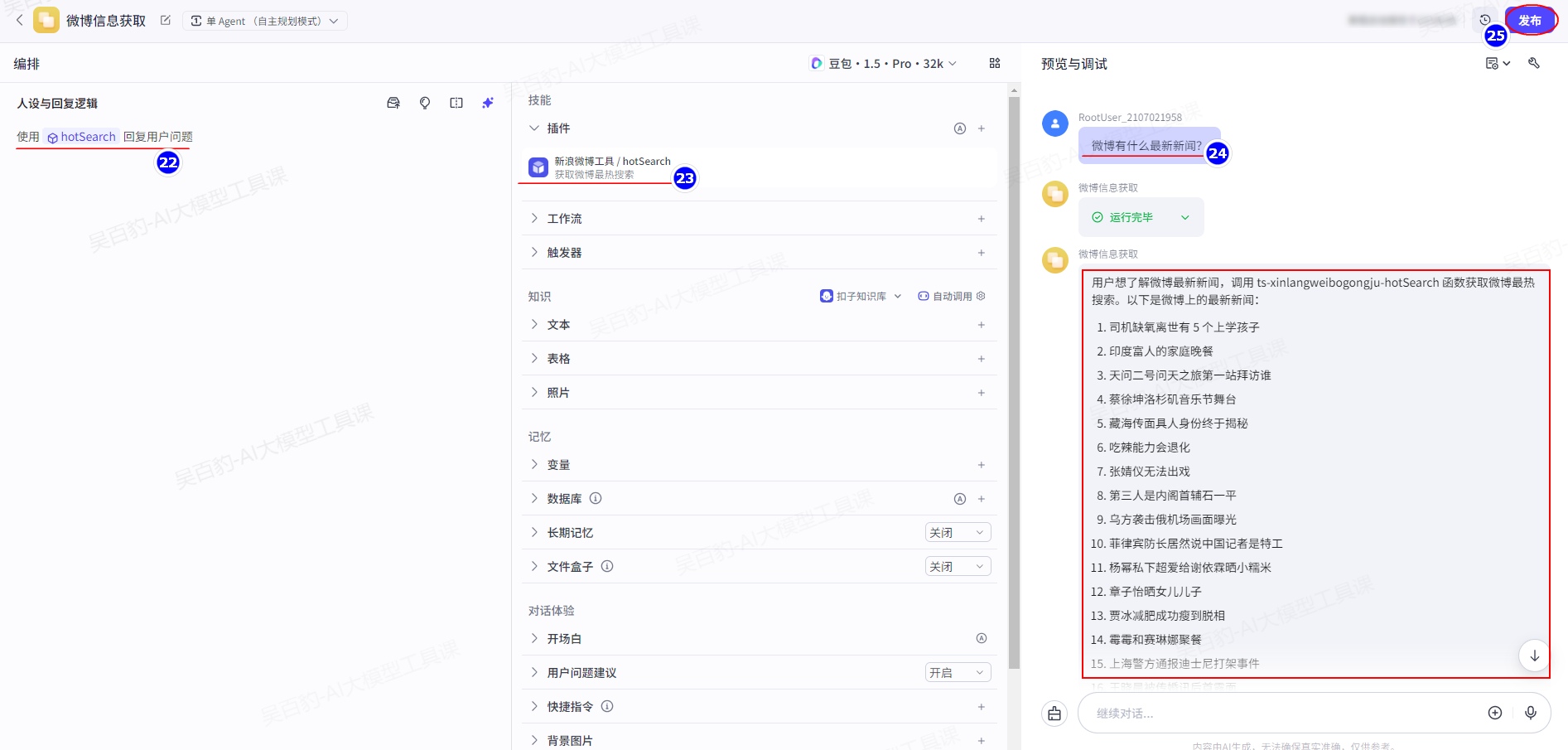Click the edit icon next to 微博信息获取
Image resolution: width=1568 pixels, height=750 pixels.
point(166,21)
